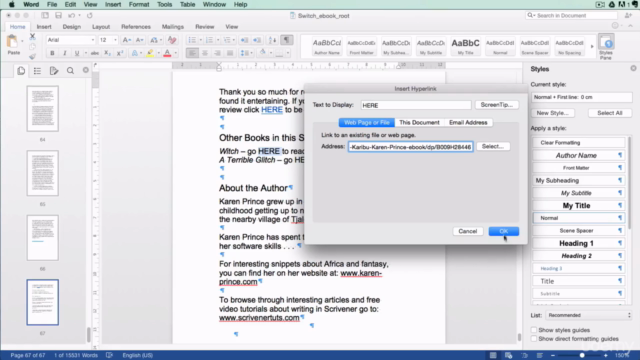
Task: Click the Text to Display field
Action: [x=416, y=105]
